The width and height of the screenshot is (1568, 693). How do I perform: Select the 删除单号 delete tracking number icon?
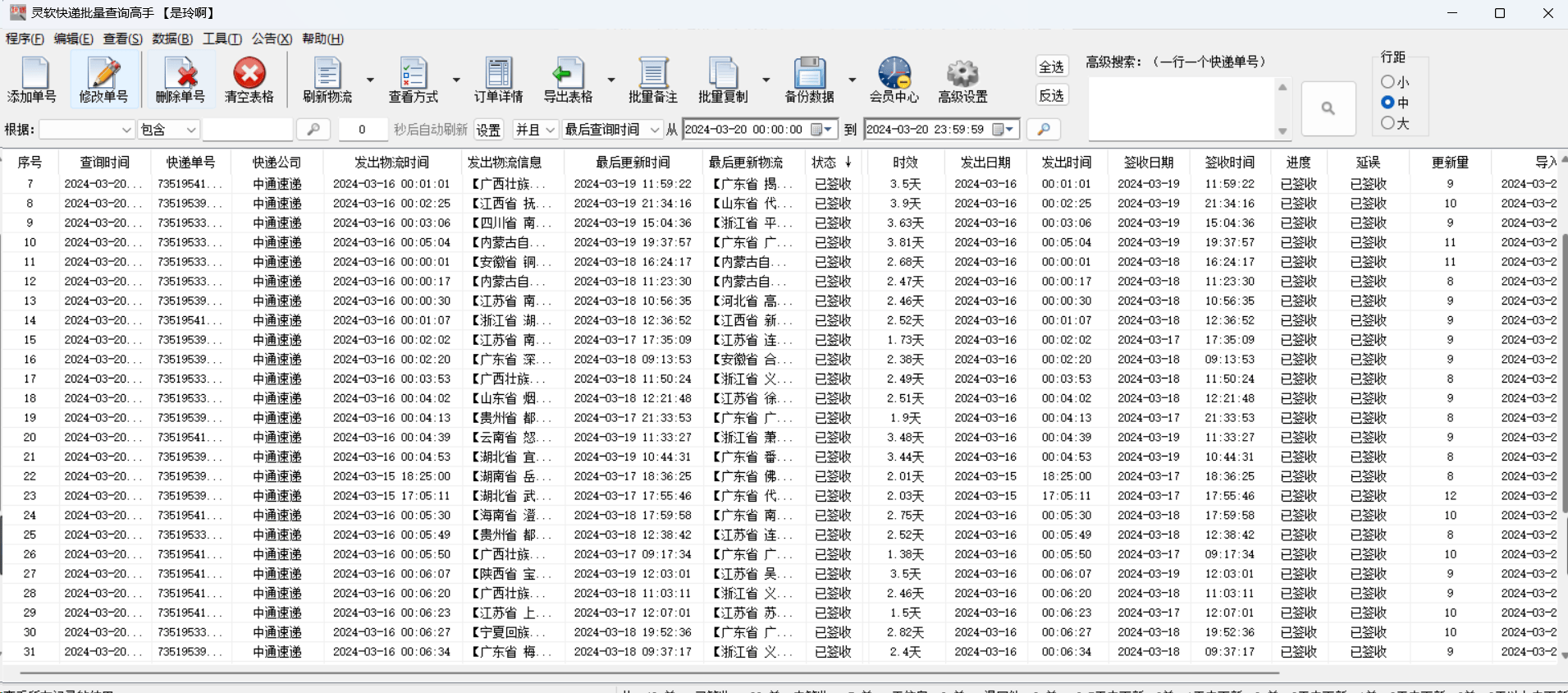(181, 80)
